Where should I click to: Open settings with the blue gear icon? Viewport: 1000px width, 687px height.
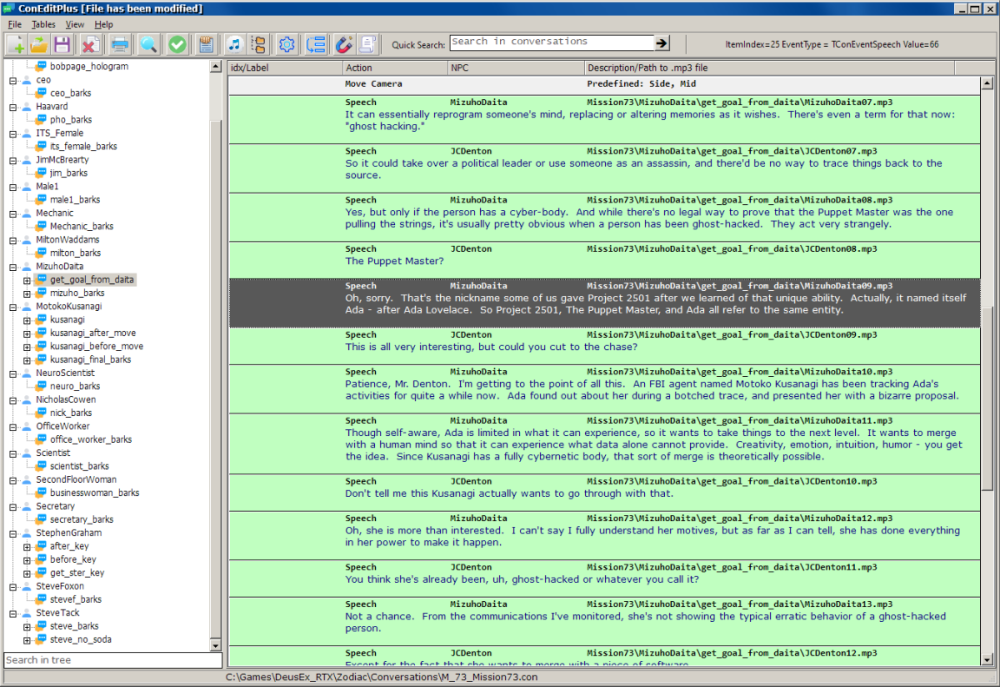click(287, 44)
